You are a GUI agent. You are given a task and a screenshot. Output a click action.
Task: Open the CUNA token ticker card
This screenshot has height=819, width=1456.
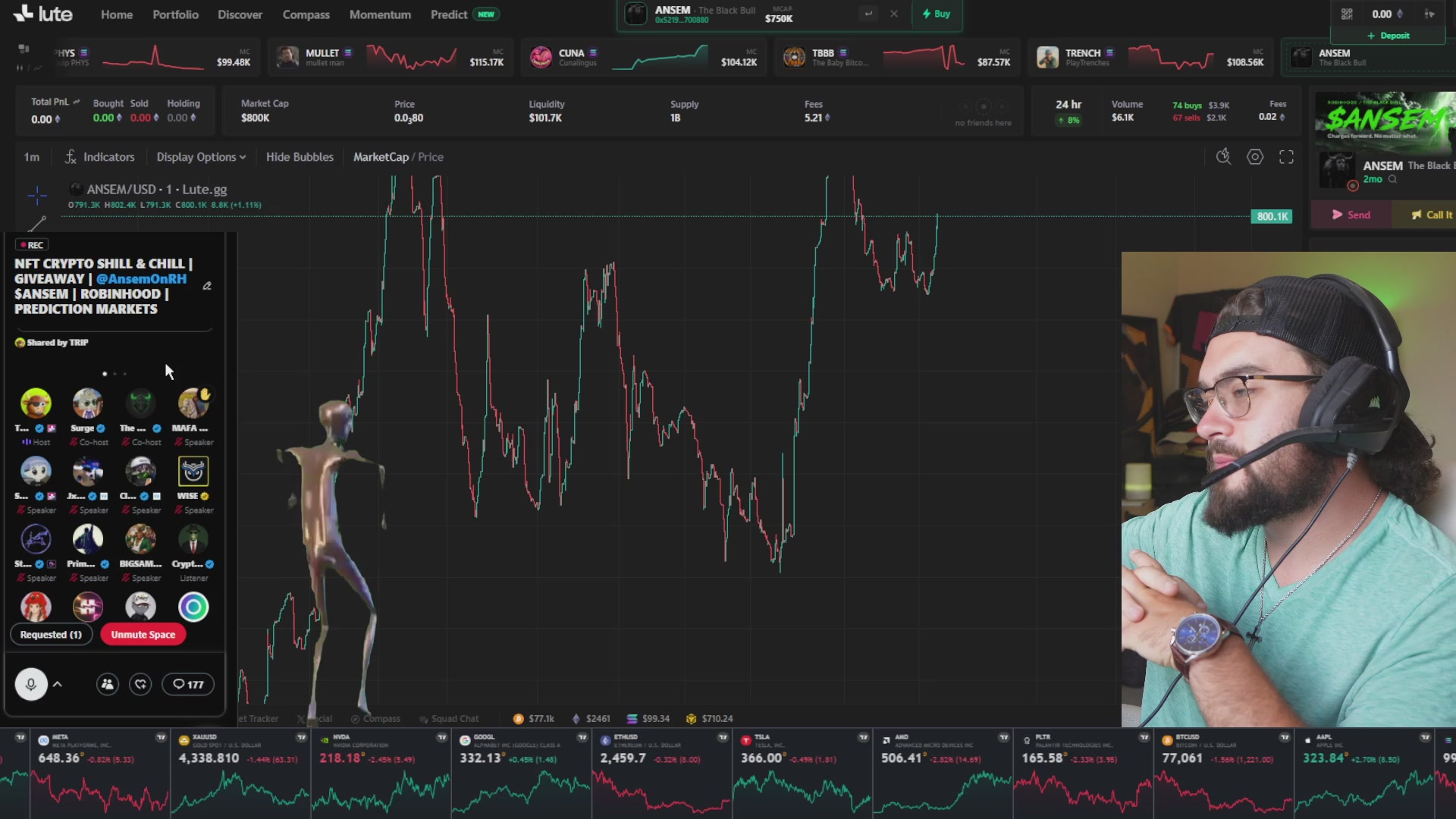[643, 58]
